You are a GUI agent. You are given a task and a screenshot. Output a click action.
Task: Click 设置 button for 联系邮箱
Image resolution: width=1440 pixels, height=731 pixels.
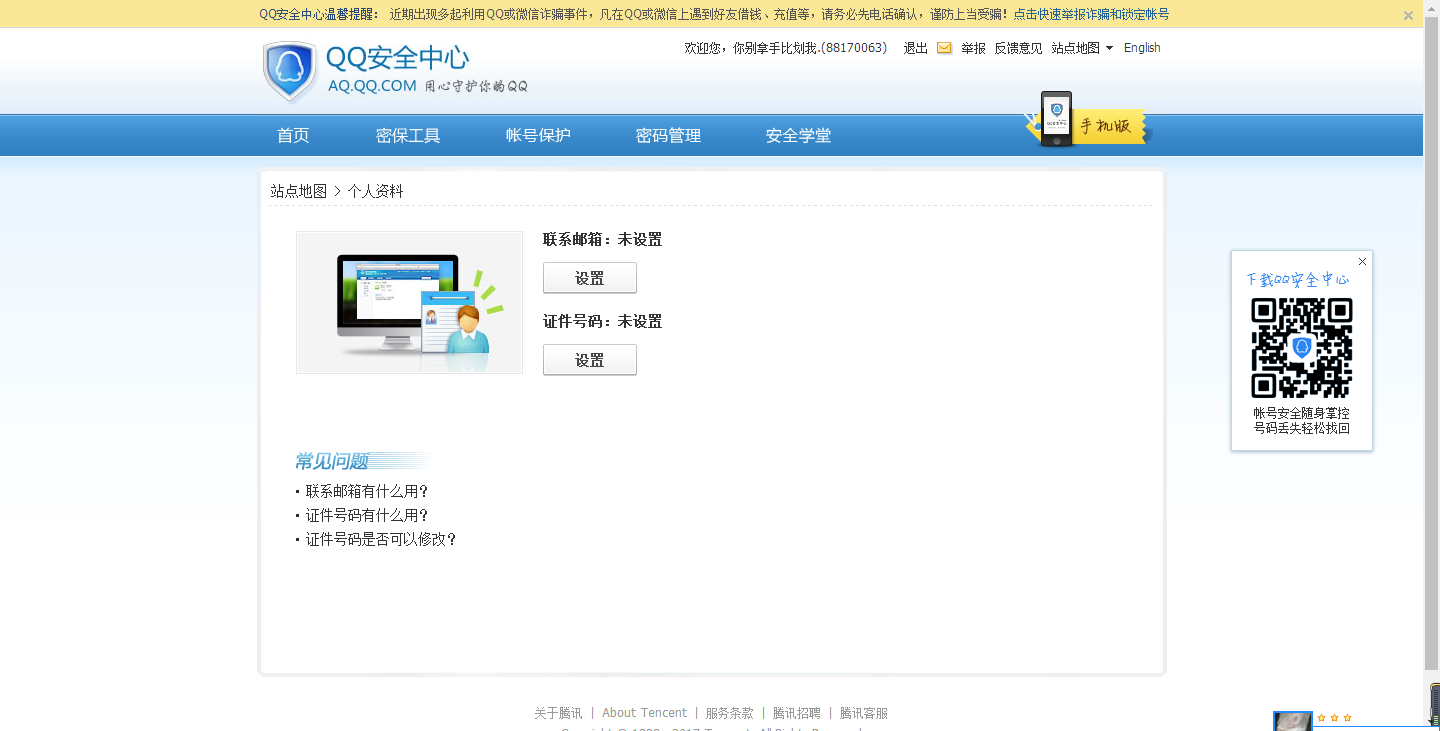point(590,278)
